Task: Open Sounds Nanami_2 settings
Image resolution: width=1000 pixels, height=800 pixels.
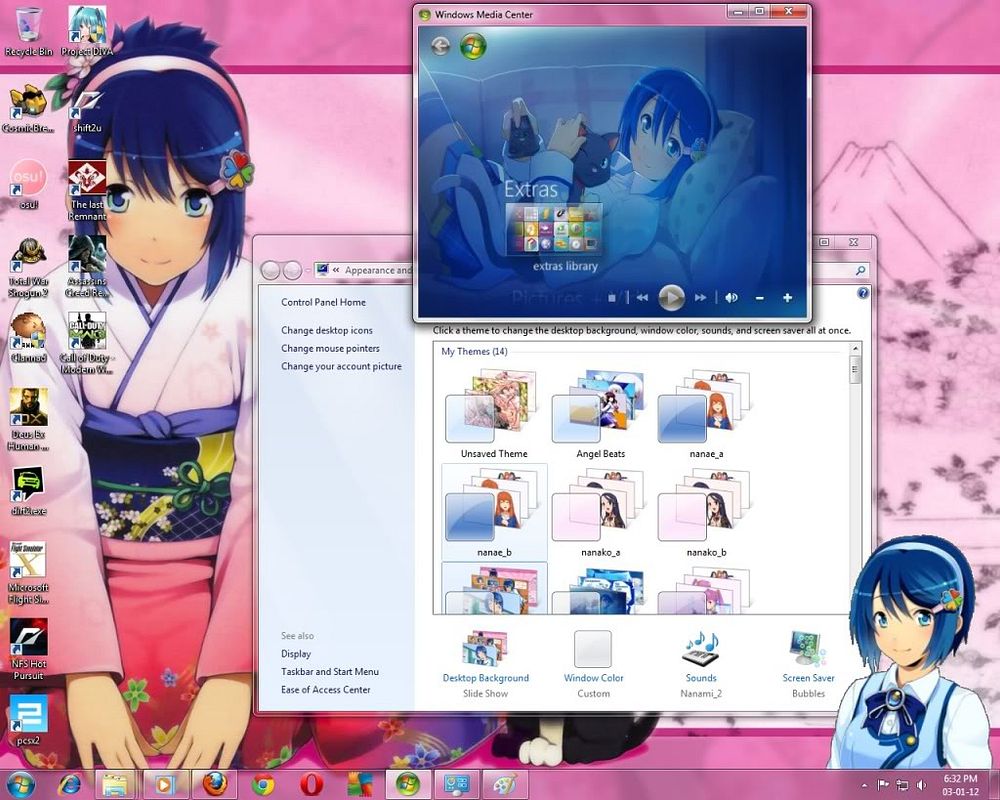Action: 701,664
